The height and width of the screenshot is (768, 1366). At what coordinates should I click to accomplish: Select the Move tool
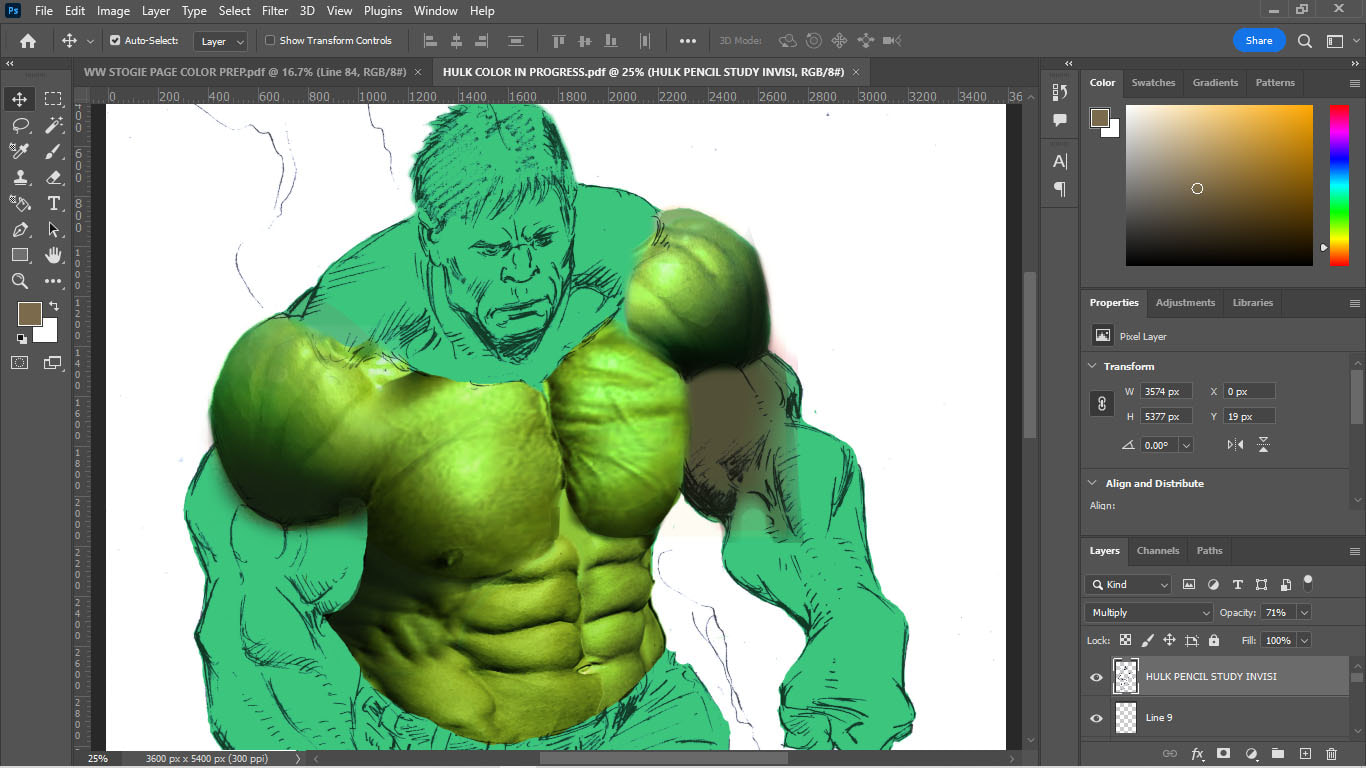click(19, 99)
